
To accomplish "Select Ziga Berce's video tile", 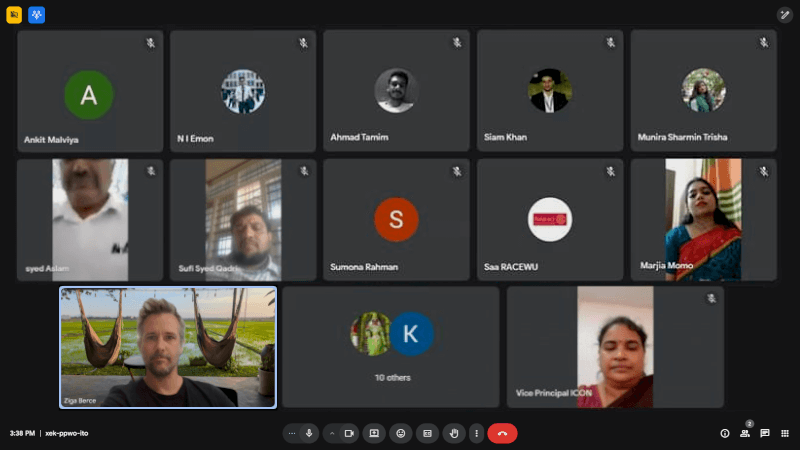I will pyautogui.click(x=168, y=347).
